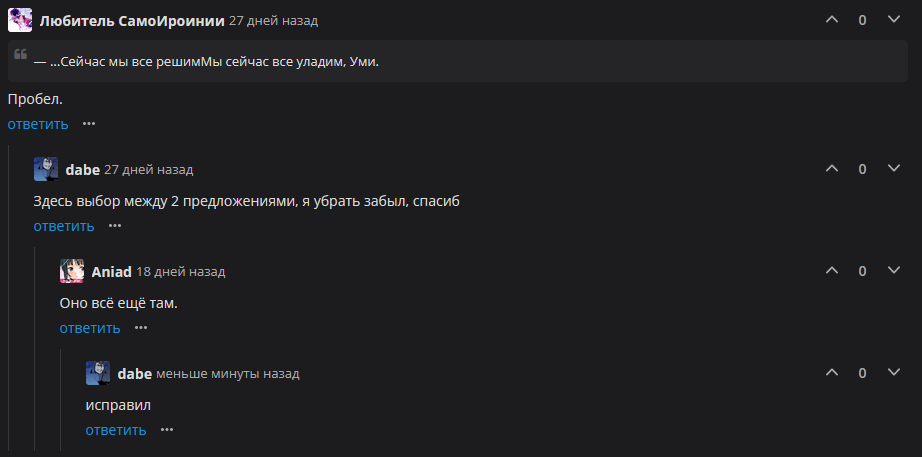The image size is (922, 457).
Task: Open Aniad's profile avatar
Action: pyautogui.click(x=72, y=271)
